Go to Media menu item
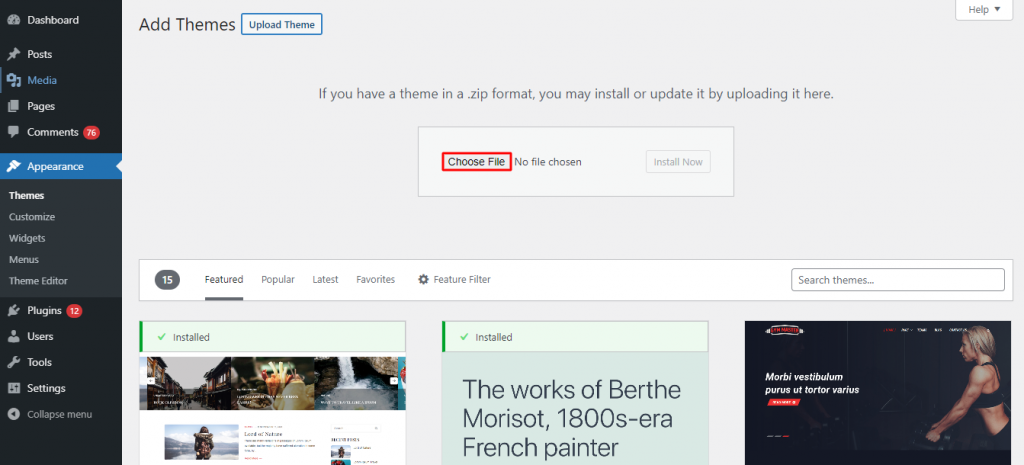 coord(61,80)
